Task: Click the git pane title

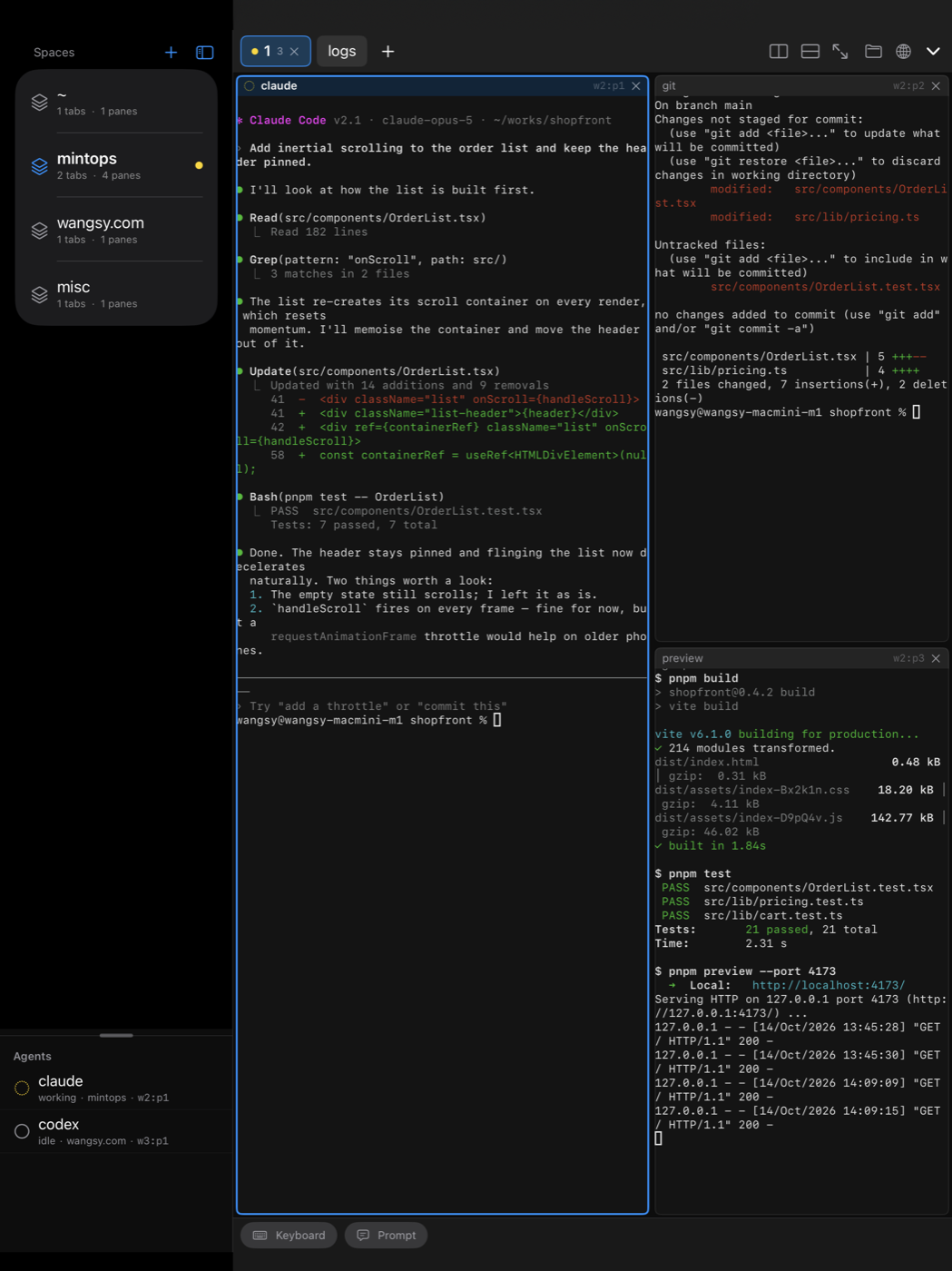Action: [669, 86]
